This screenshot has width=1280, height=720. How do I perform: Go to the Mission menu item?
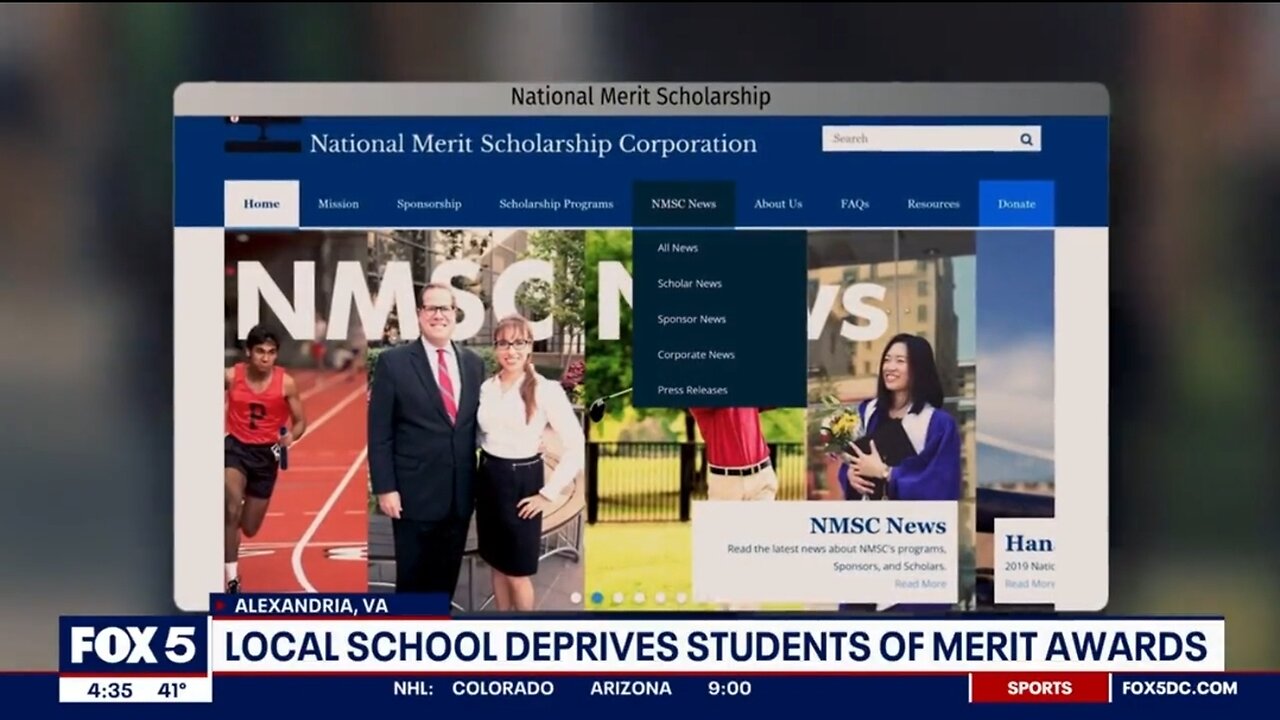(x=338, y=204)
